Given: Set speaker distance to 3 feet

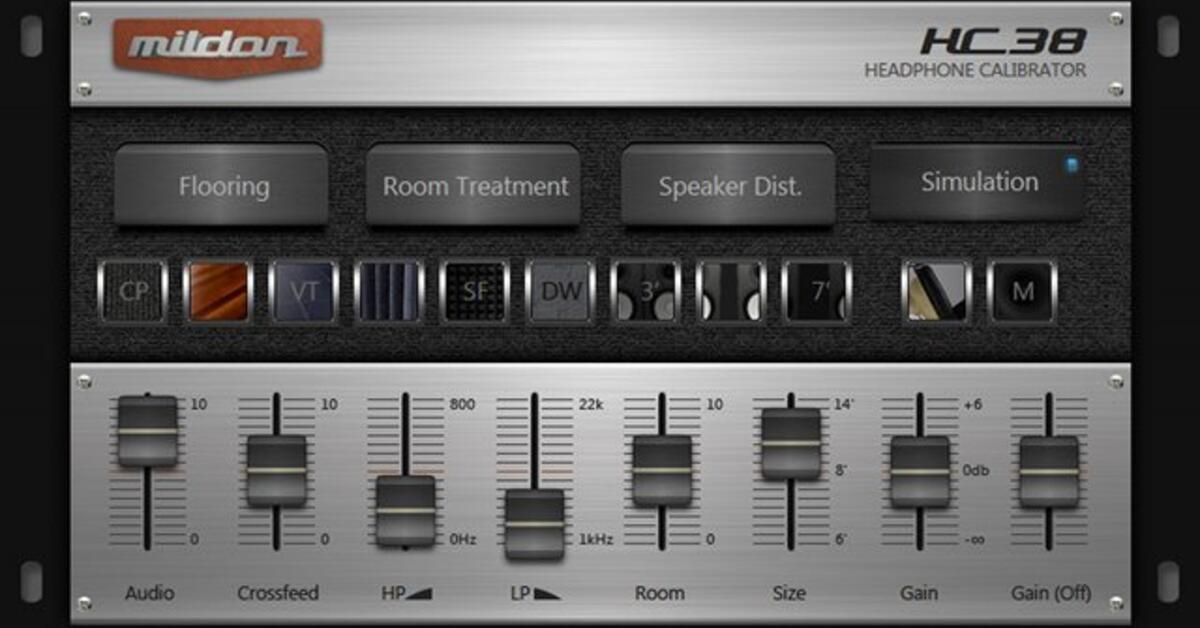Looking at the screenshot, I should coord(645,291).
